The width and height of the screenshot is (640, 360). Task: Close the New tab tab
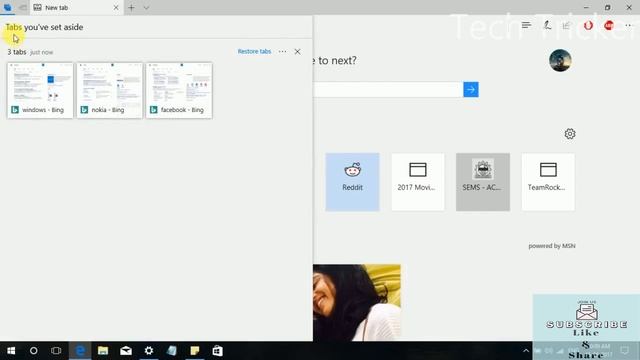116,7
